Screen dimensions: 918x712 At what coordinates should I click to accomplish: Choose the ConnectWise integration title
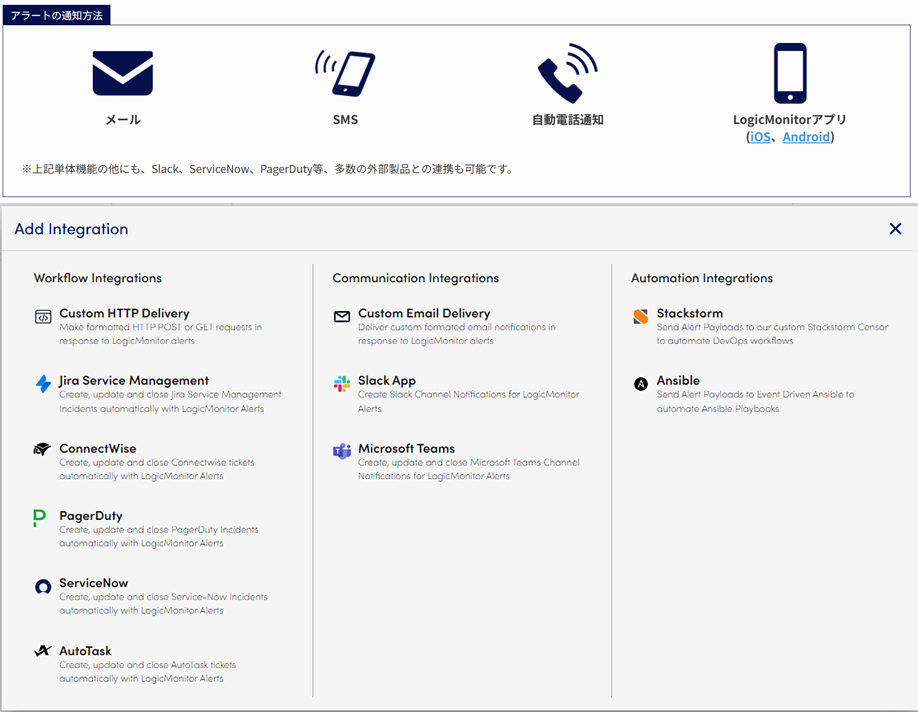tap(98, 449)
